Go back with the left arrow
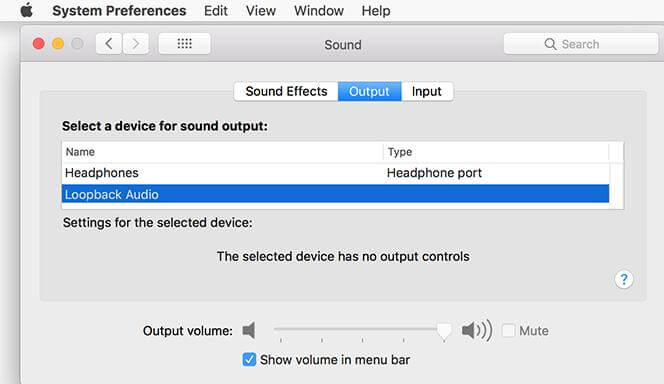Image resolution: width=664 pixels, height=384 pixels. (x=109, y=44)
